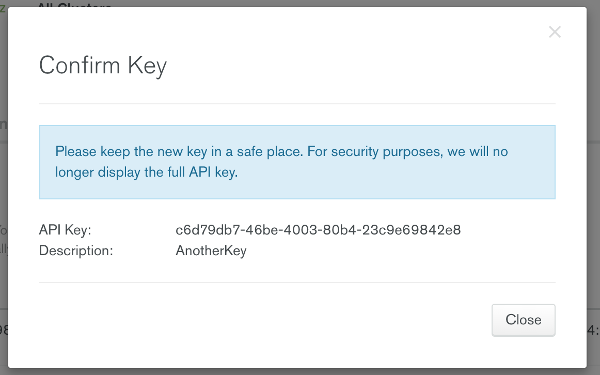Click the AnotherKey description value
Viewport: 600px width, 375px height.
pyautogui.click(x=211, y=251)
